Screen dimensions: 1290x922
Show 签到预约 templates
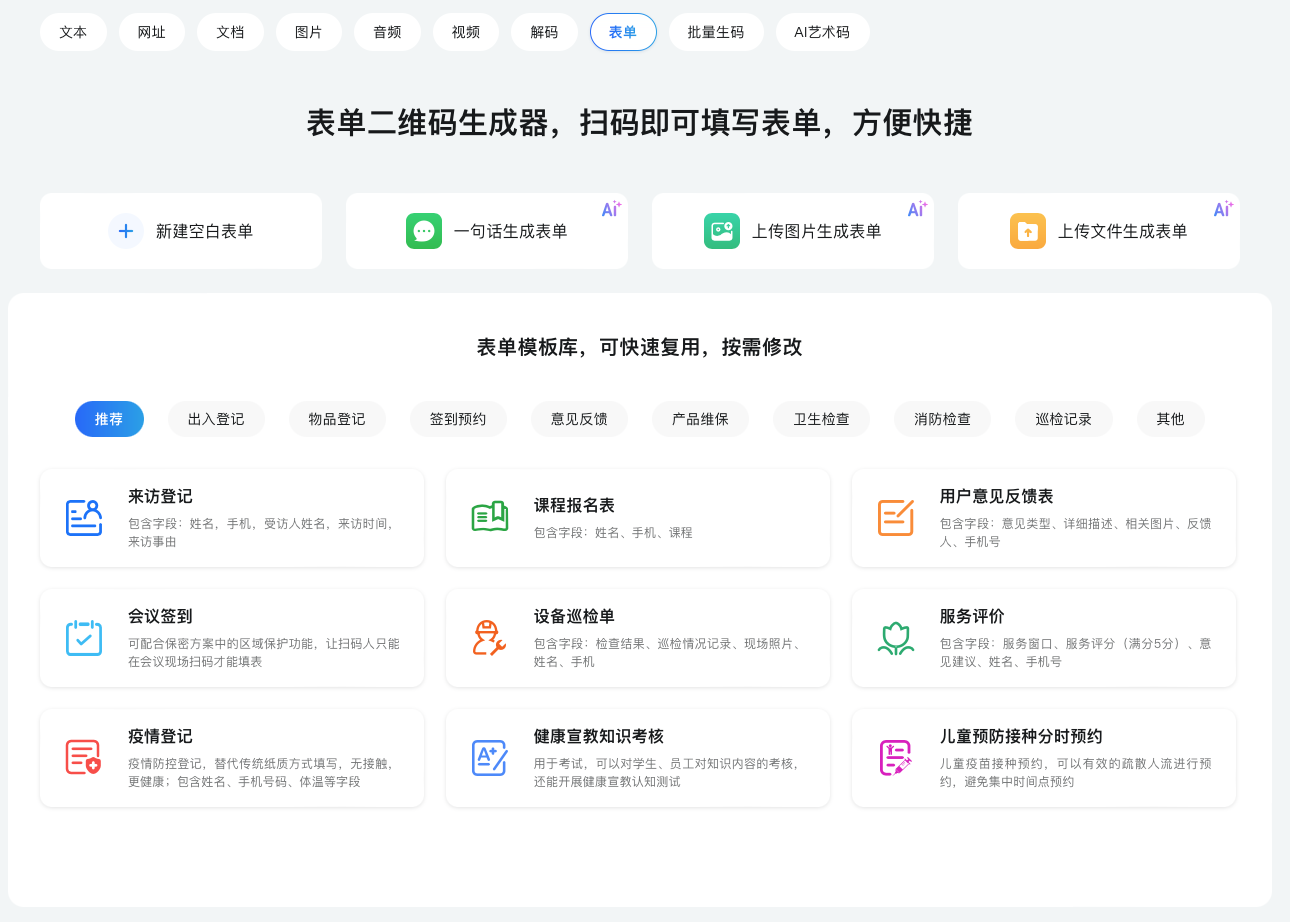point(458,419)
